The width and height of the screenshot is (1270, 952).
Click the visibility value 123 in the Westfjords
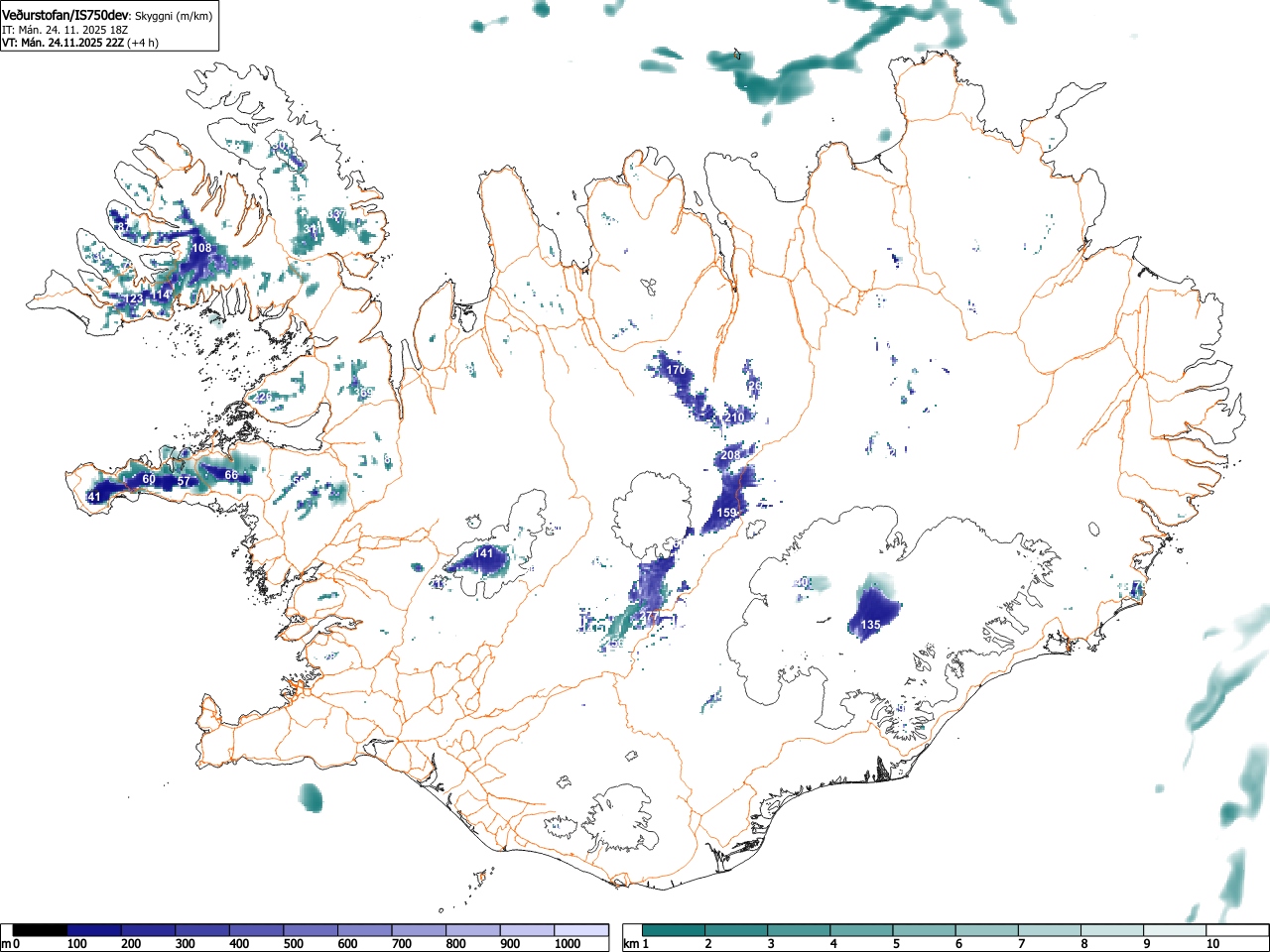tap(134, 298)
